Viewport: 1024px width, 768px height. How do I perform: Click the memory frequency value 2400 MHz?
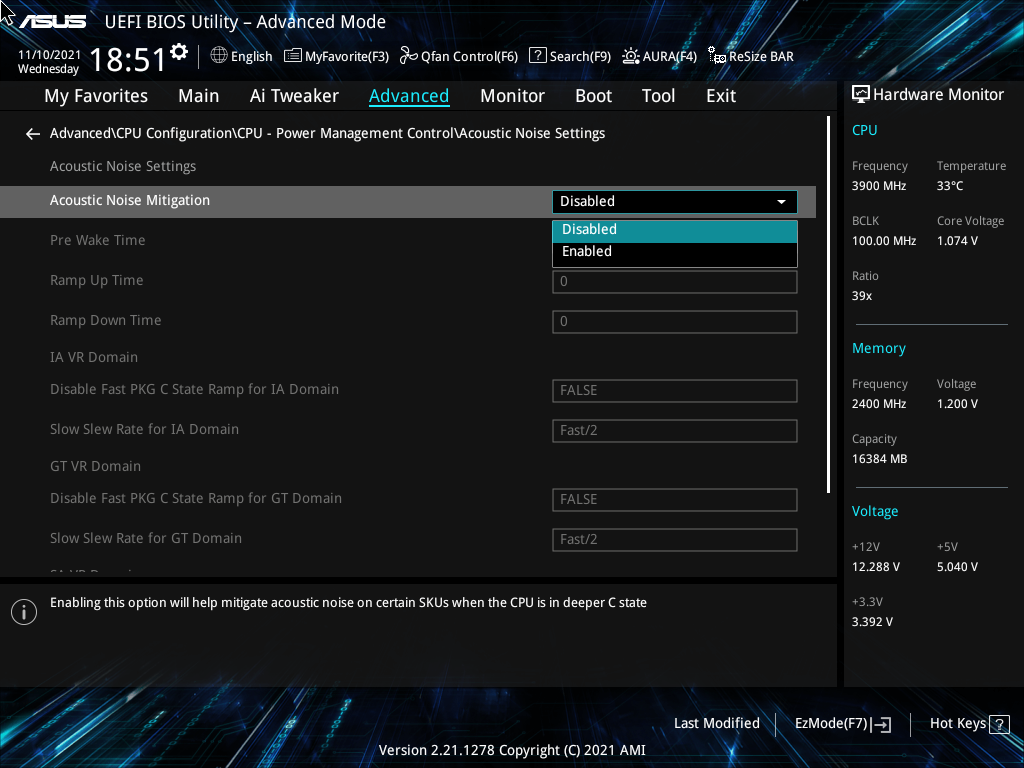pos(878,404)
